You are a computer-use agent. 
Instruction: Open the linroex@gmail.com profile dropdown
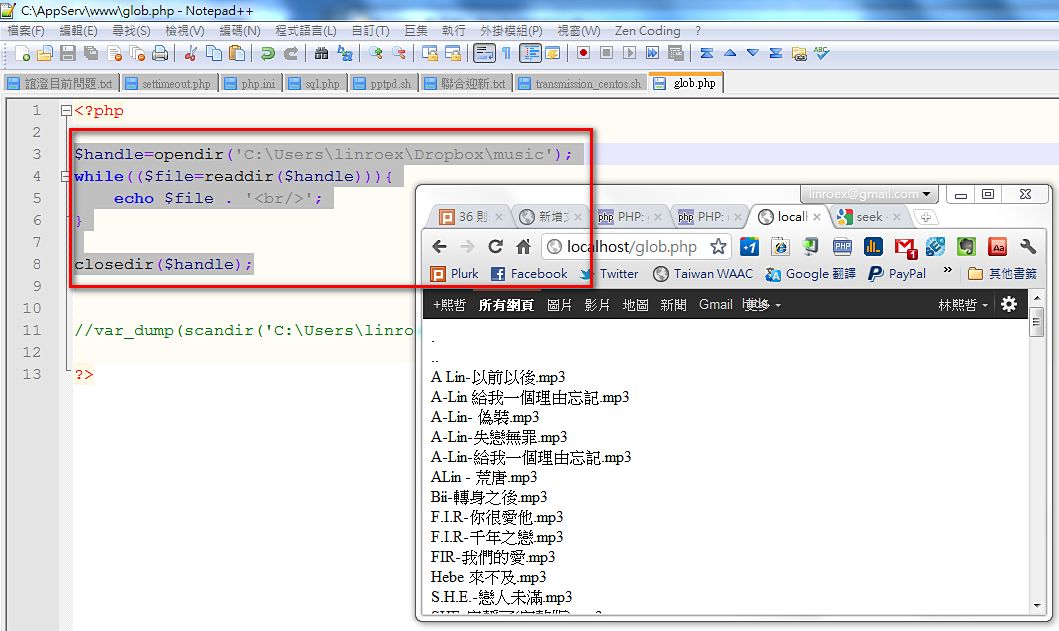870,194
